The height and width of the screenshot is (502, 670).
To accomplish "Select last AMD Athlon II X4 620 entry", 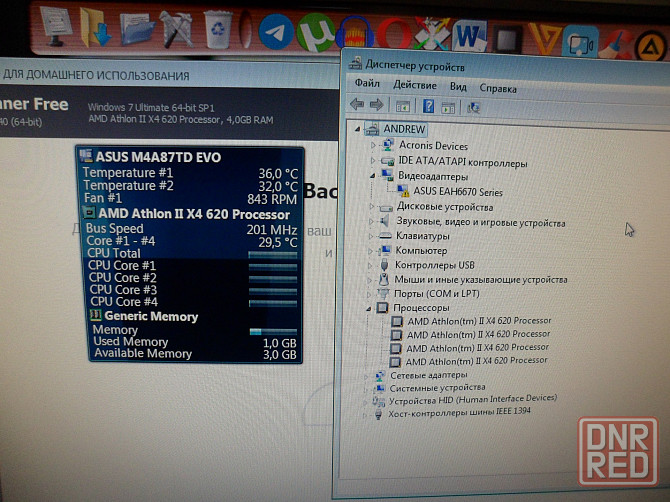I will pyautogui.click(x=476, y=361).
